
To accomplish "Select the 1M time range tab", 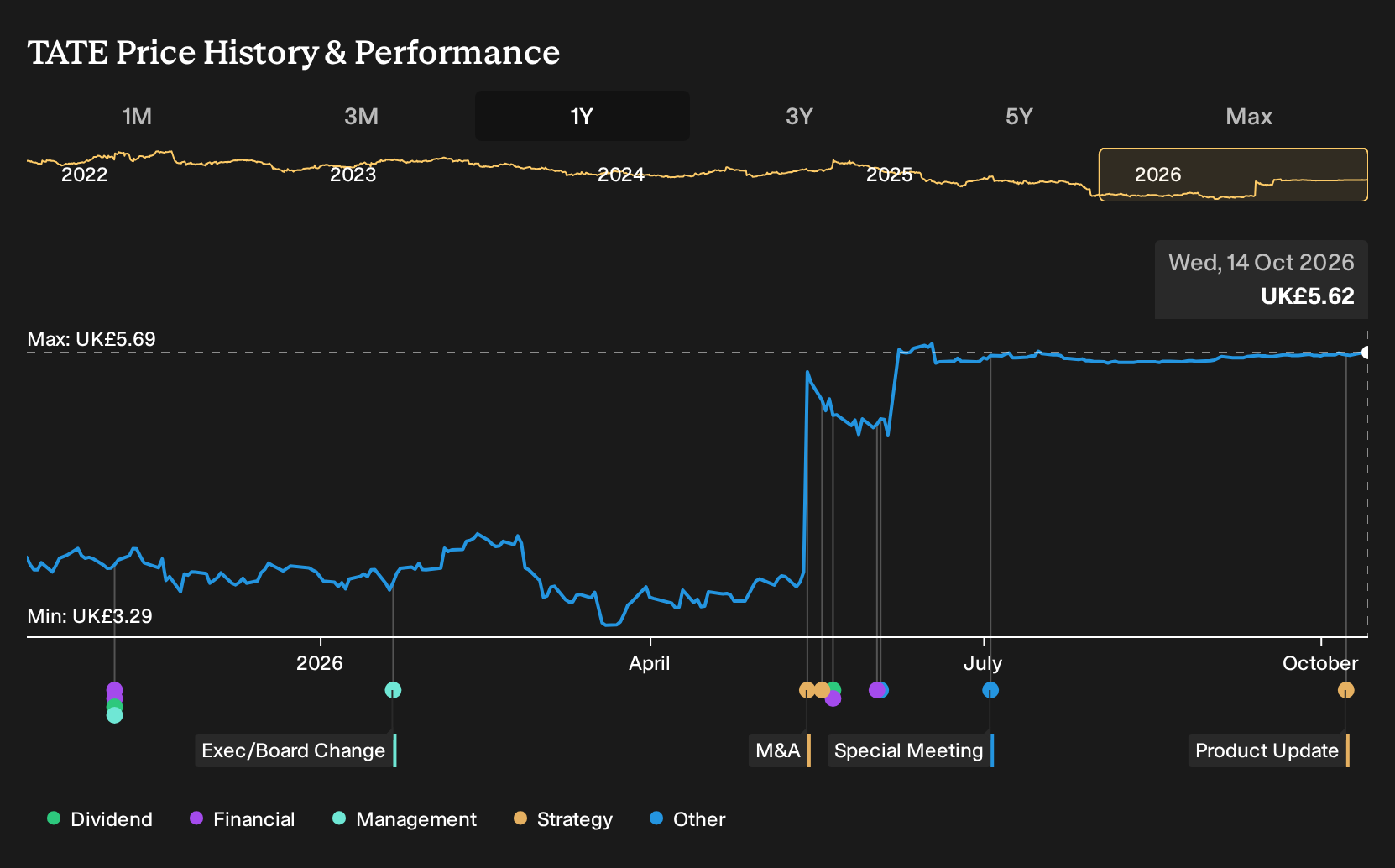I will coord(137,116).
